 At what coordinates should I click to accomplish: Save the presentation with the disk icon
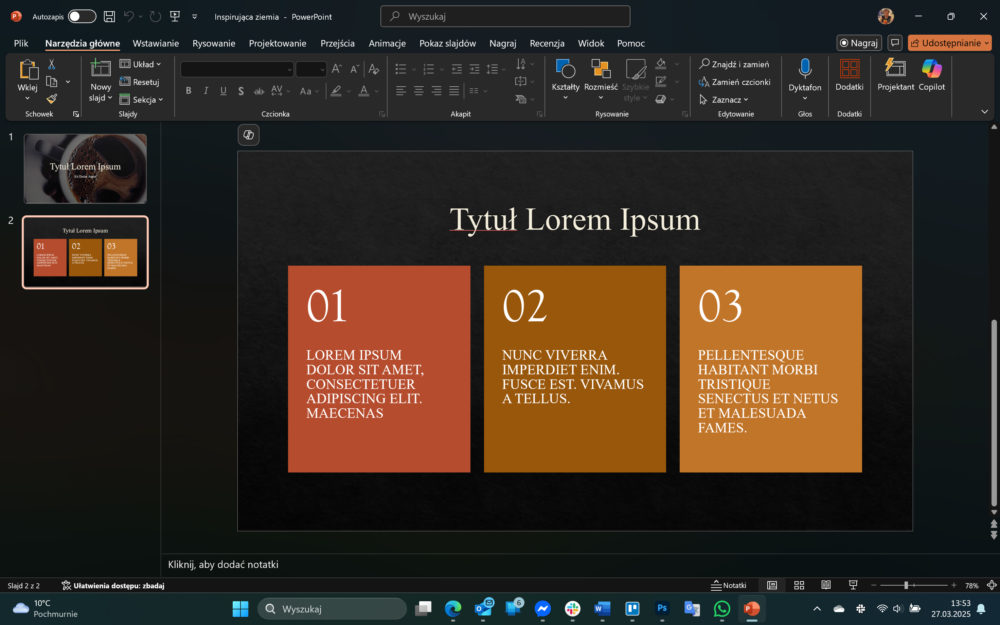(x=110, y=17)
